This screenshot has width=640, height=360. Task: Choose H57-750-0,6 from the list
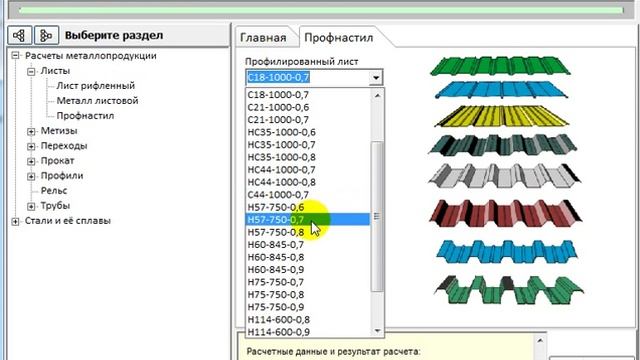click(x=308, y=207)
